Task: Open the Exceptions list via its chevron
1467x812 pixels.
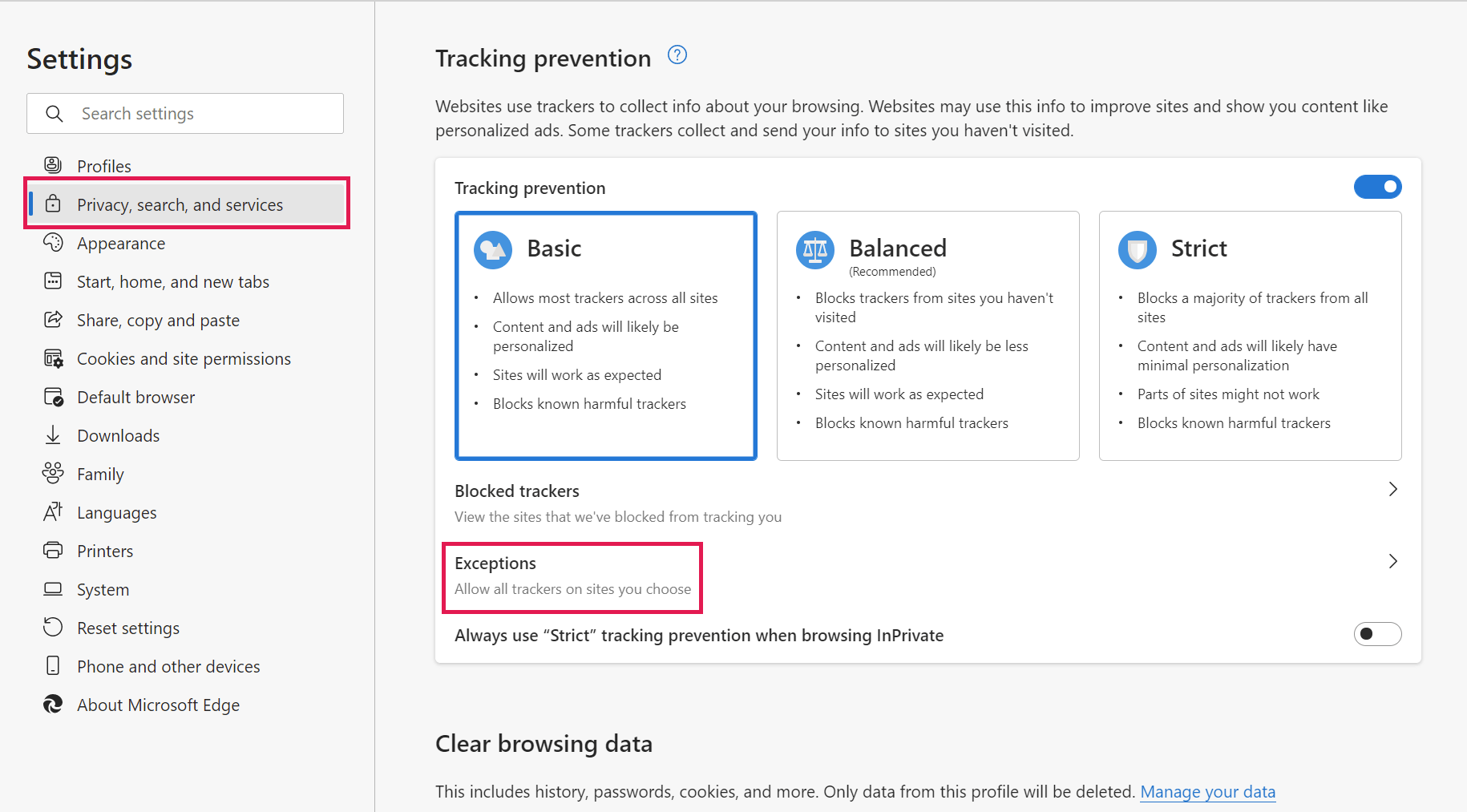Action: point(1392,561)
